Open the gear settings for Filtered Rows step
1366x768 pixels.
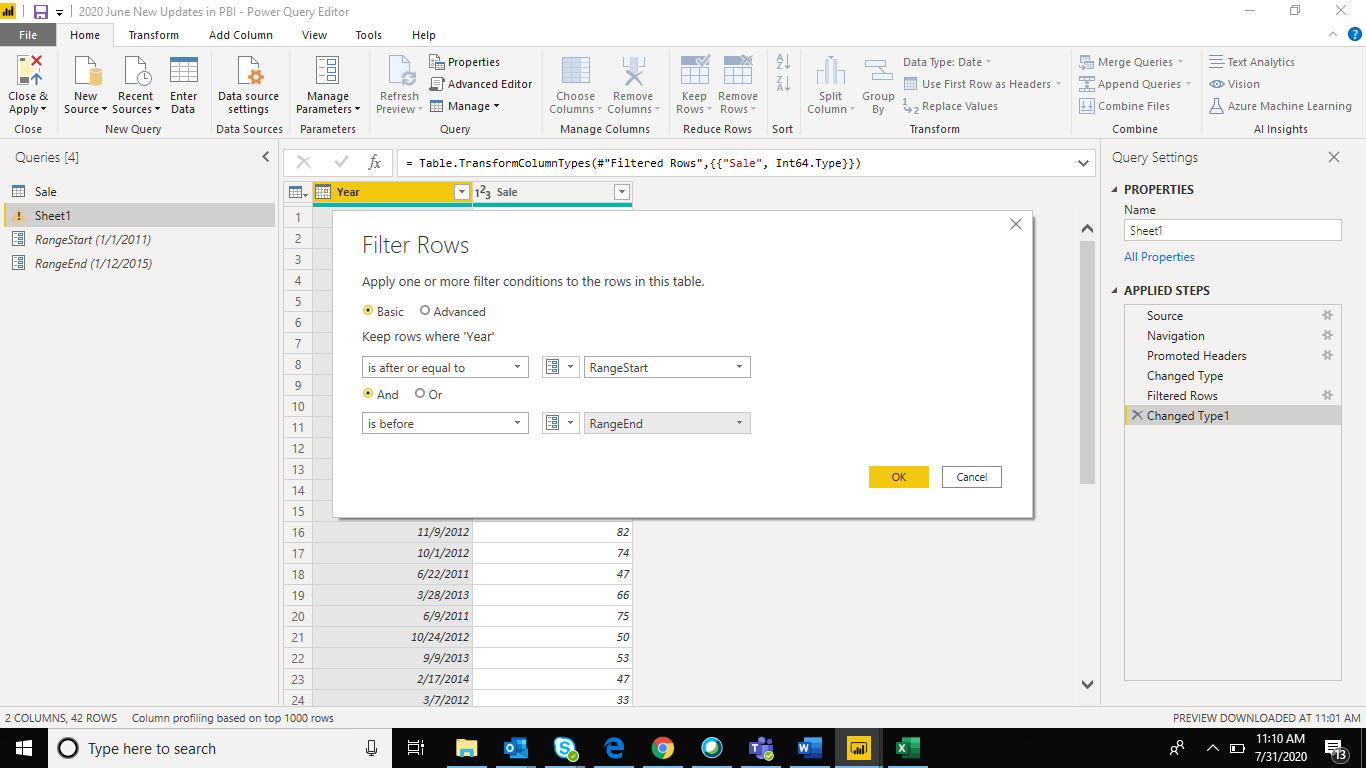1328,395
